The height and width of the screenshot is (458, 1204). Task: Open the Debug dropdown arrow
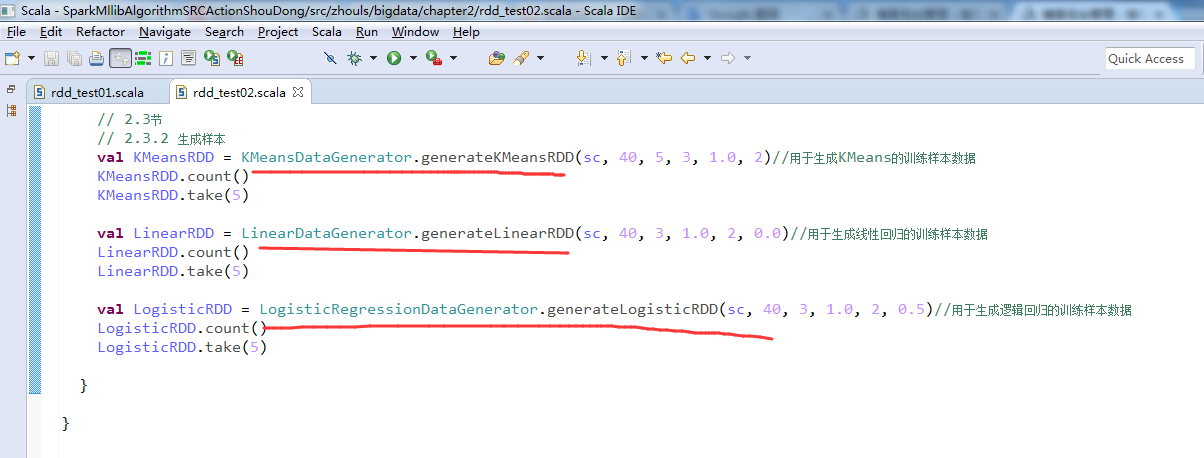(373, 59)
